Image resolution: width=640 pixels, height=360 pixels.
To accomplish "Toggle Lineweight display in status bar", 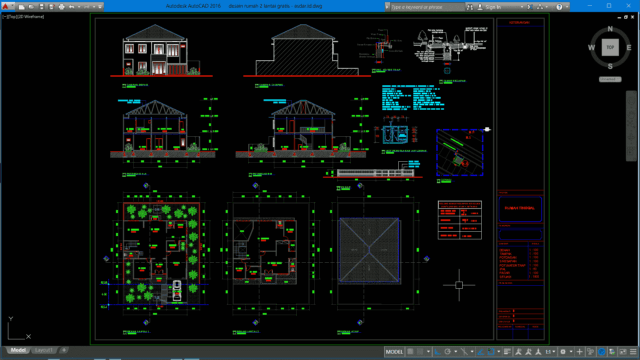I will click(x=507, y=352).
